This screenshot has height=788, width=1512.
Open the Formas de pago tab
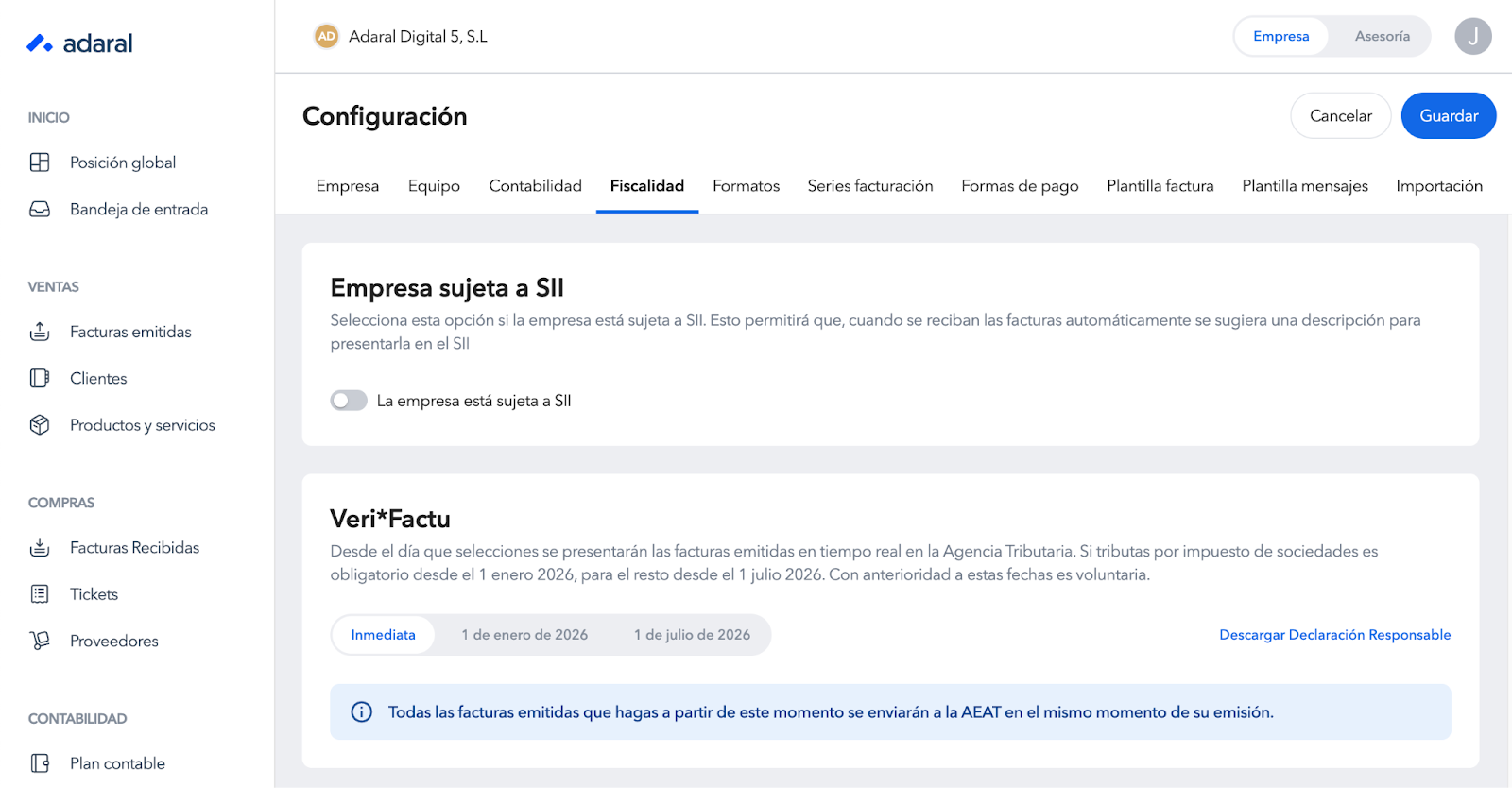pyautogui.click(x=1020, y=186)
